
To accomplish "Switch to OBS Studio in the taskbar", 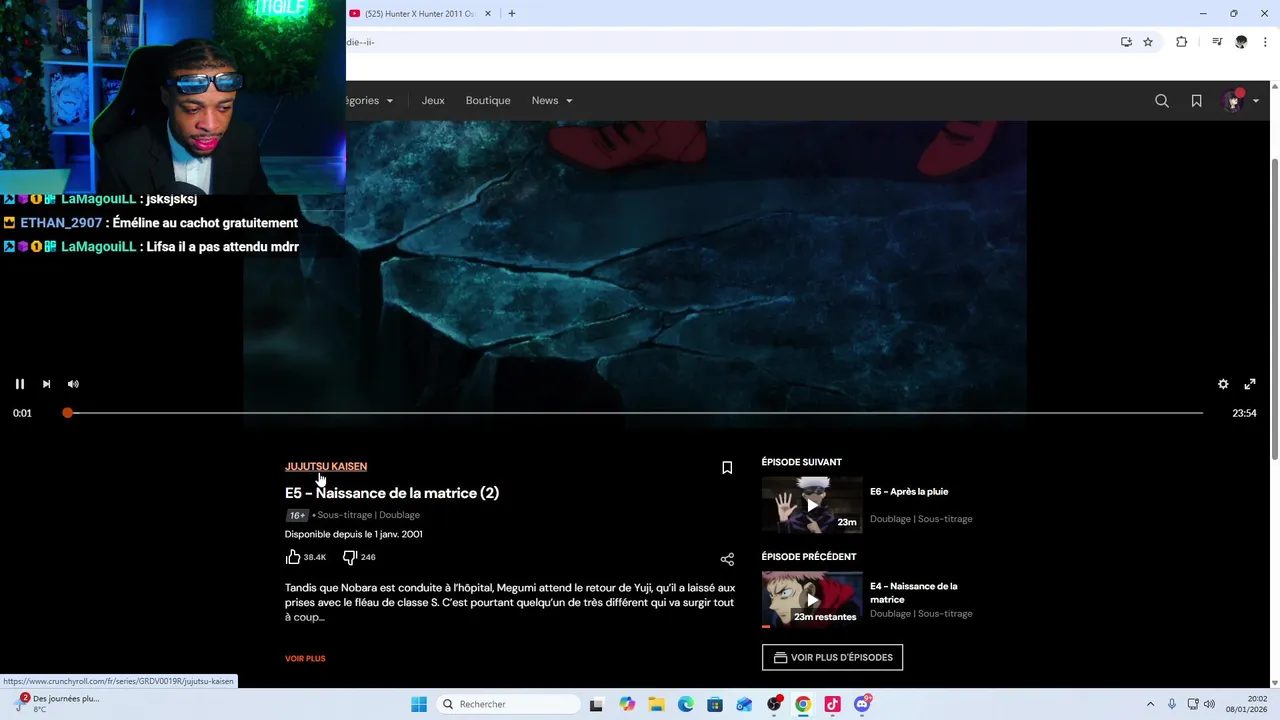I will (774, 704).
